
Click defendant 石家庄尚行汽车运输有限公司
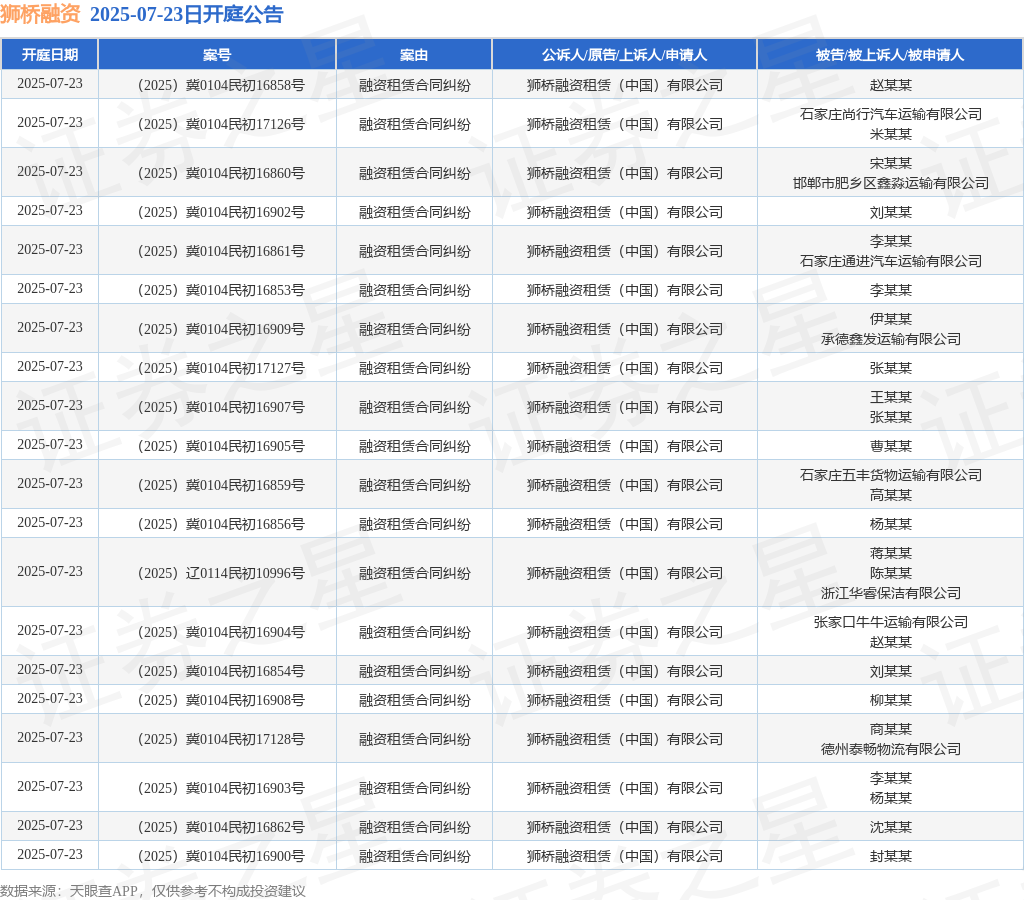[x=891, y=114]
